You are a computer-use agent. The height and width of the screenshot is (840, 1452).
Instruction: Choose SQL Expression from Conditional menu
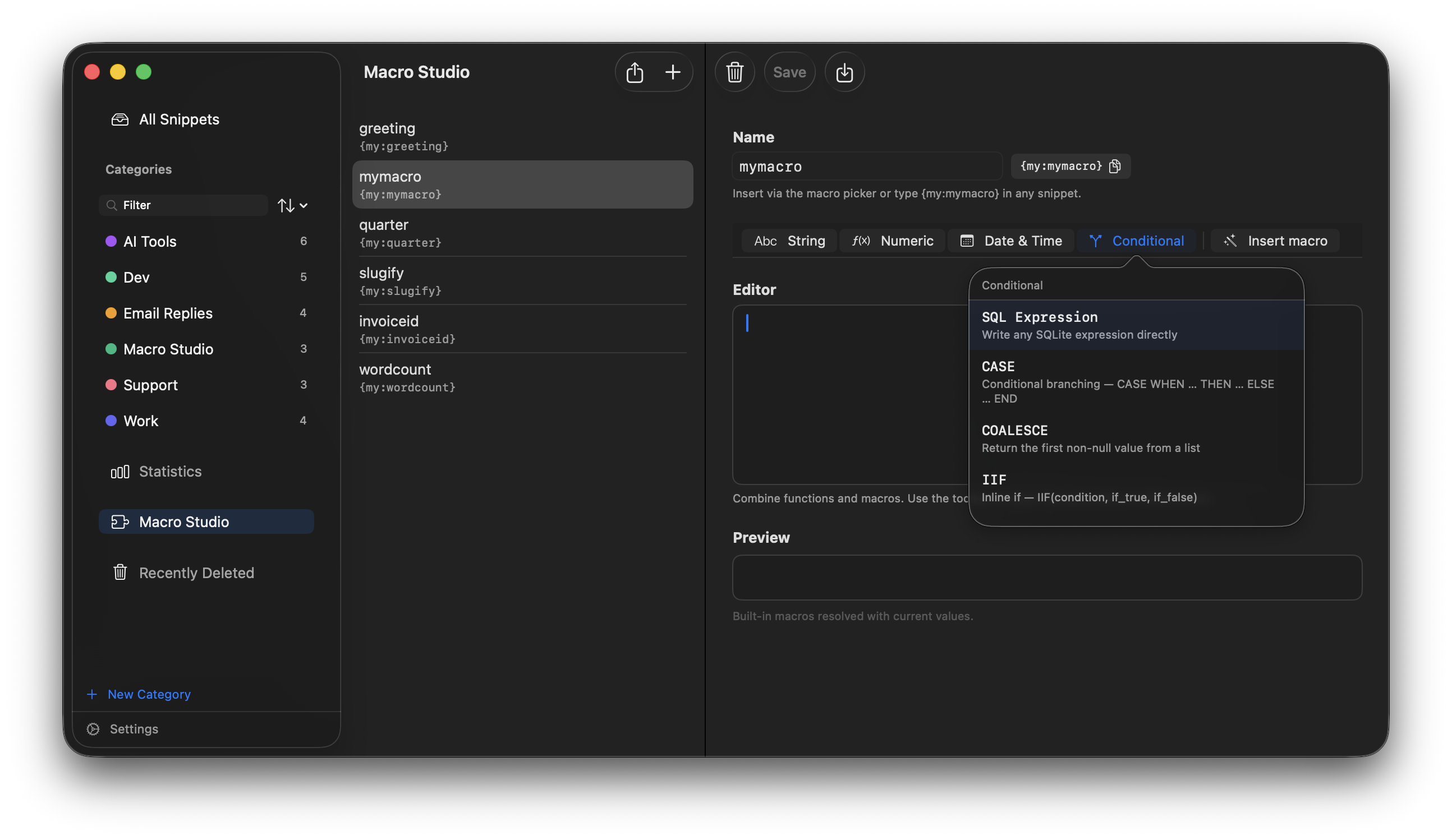[x=1136, y=325]
